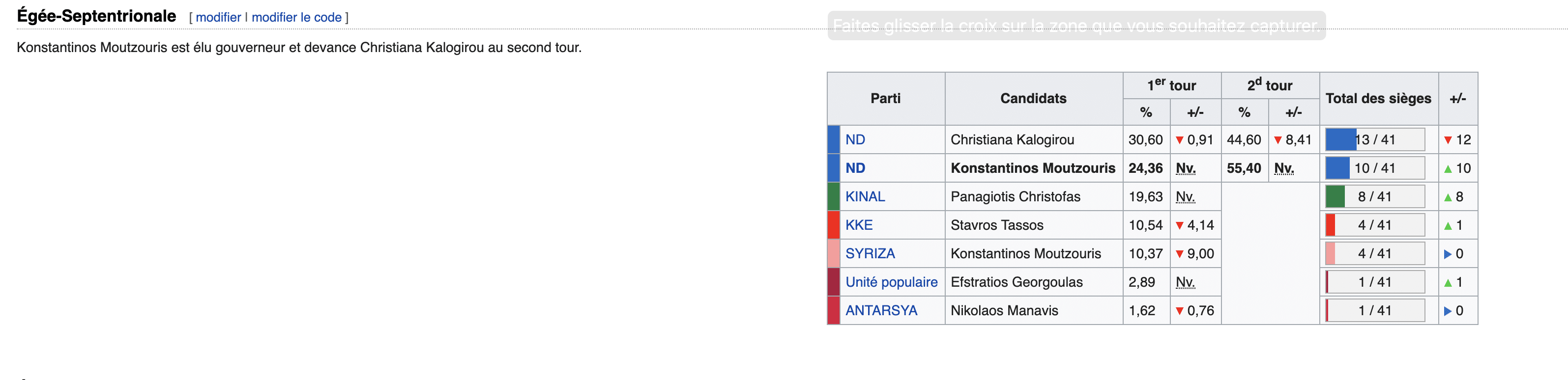Click the 8 / 41 seats bar

1375,197
